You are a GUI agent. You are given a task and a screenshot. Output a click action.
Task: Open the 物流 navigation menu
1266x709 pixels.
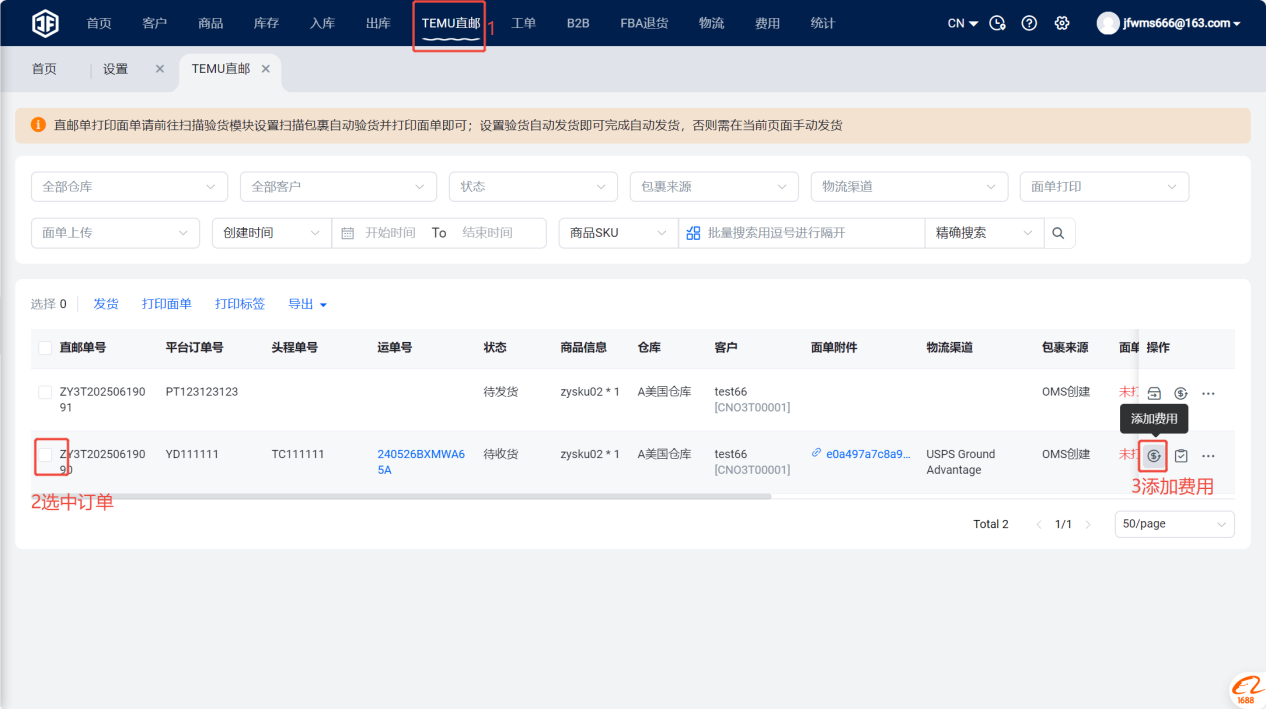(712, 23)
